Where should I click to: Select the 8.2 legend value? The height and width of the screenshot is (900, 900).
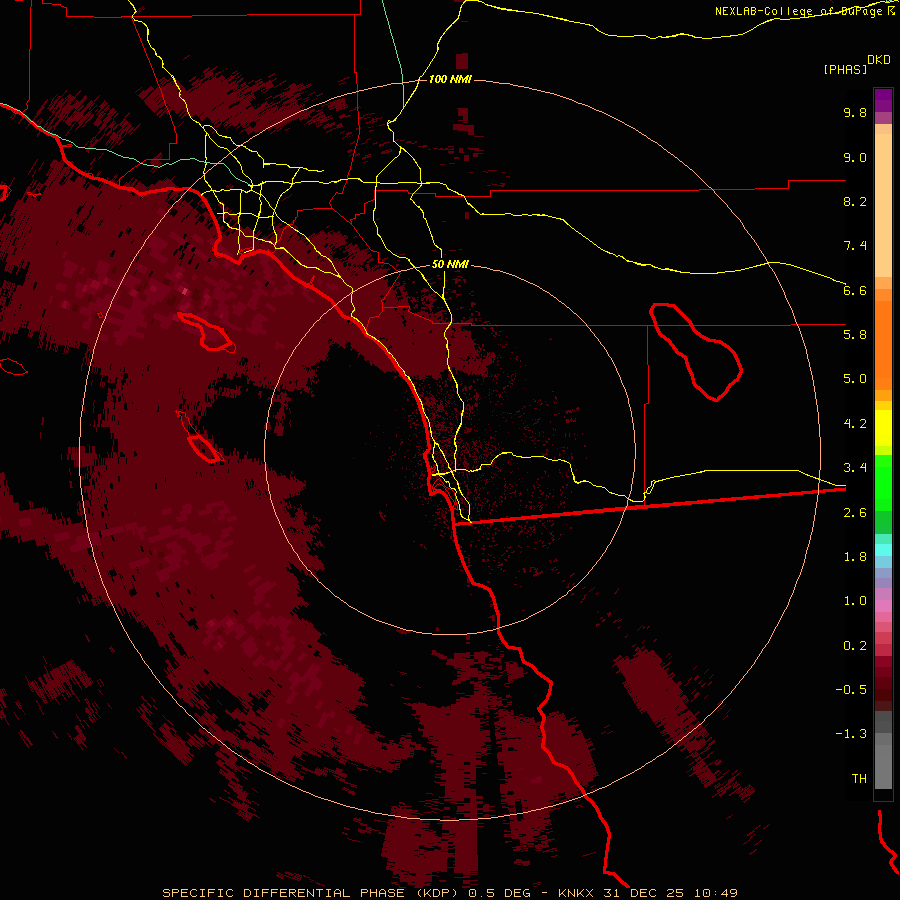pyautogui.click(x=855, y=201)
